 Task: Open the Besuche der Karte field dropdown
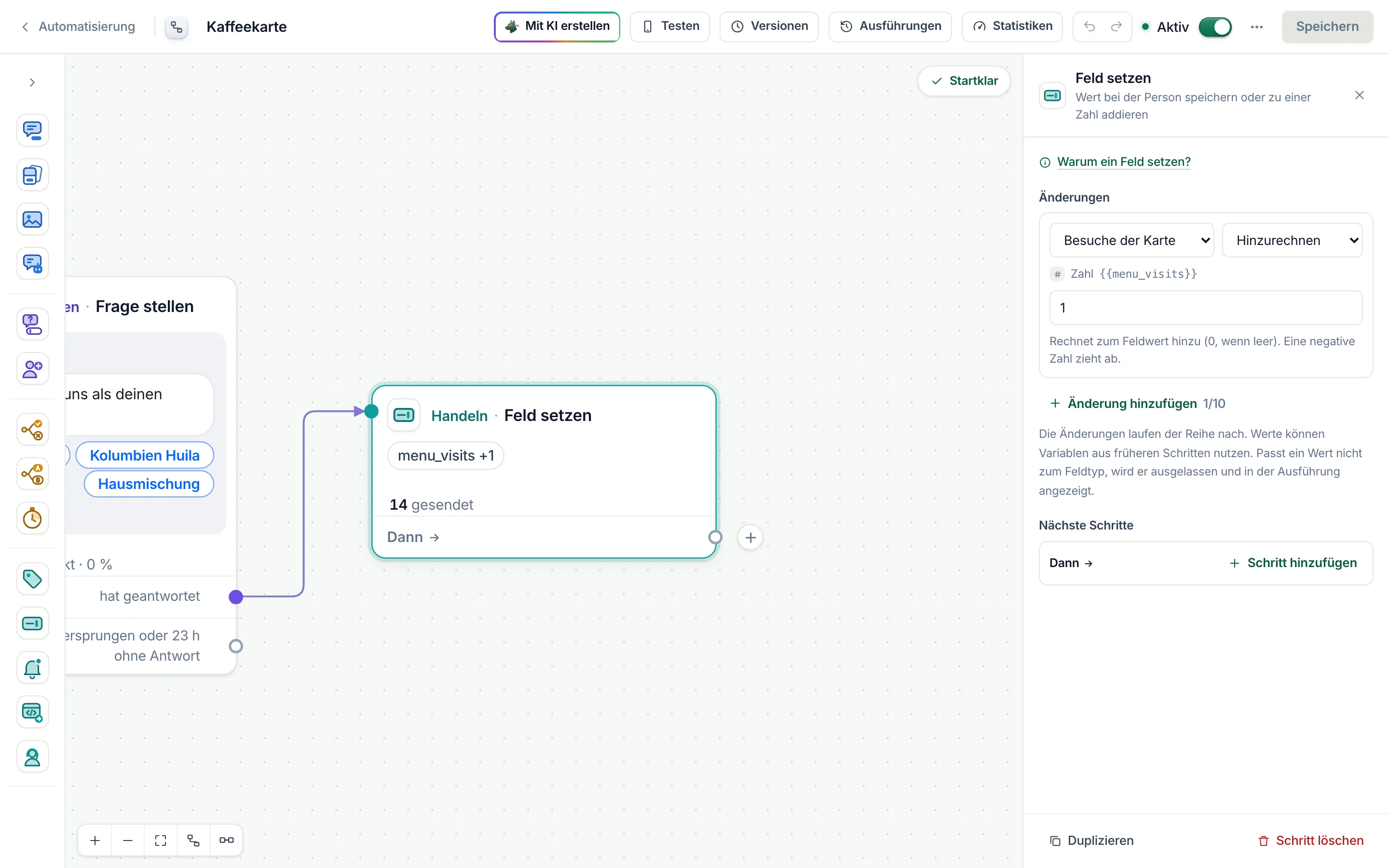coord(1131,241)
